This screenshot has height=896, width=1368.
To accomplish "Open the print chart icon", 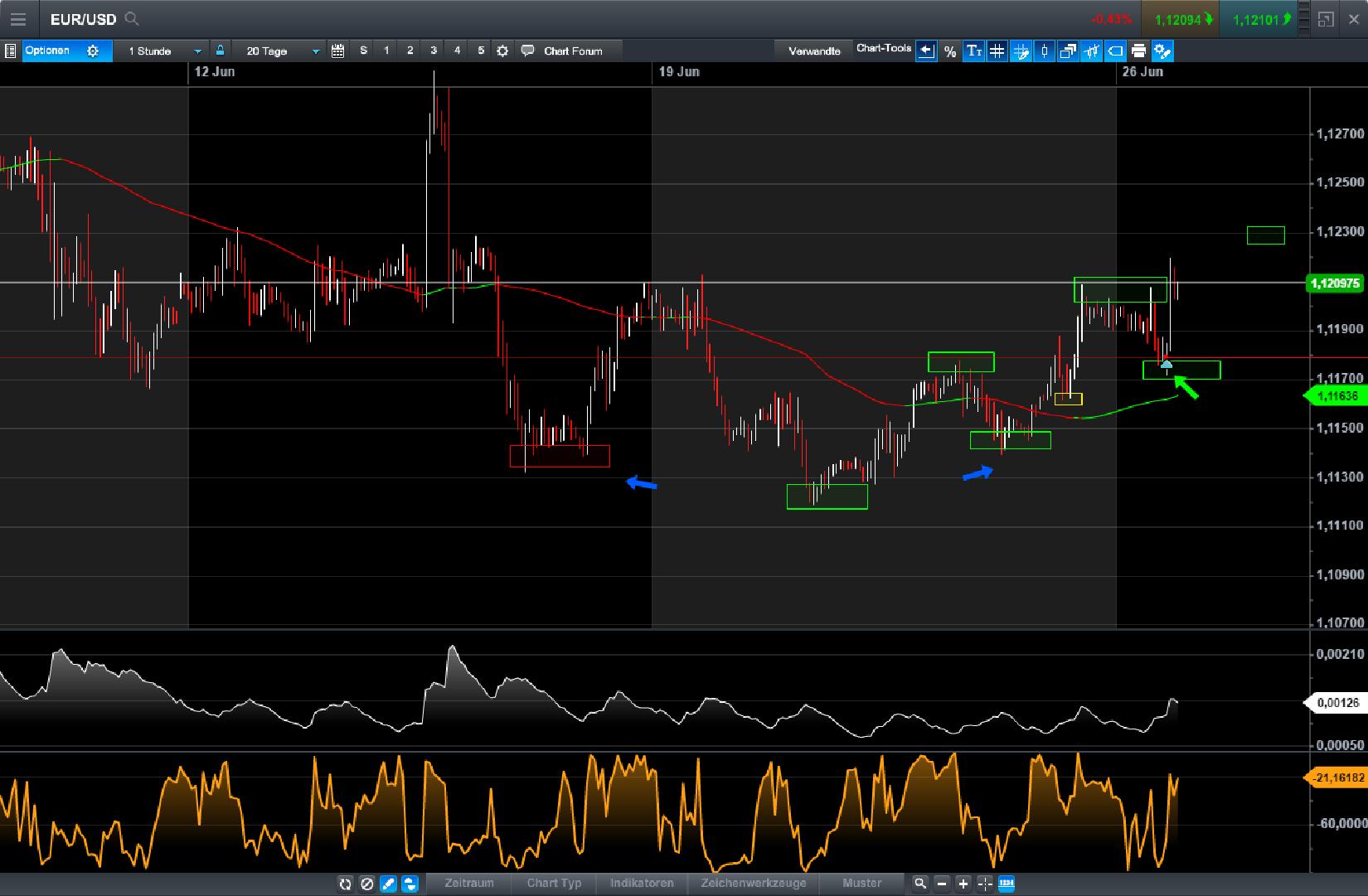I will (x=1138, y=51).
